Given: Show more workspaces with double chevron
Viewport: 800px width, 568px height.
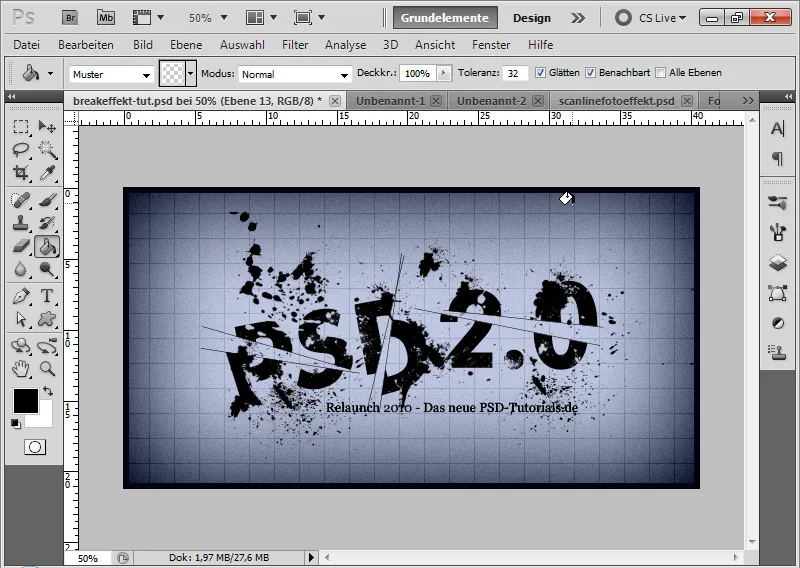Looking at the screenshot, I should (x=578, y=18).
